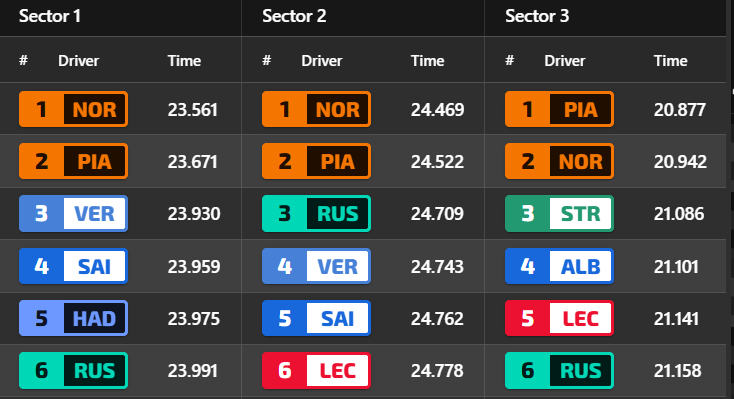Image resolution: width=734 pixels, height=399 pixels.
Task: Click the 24.469 time in Sector 2
Action: point(437,110)
